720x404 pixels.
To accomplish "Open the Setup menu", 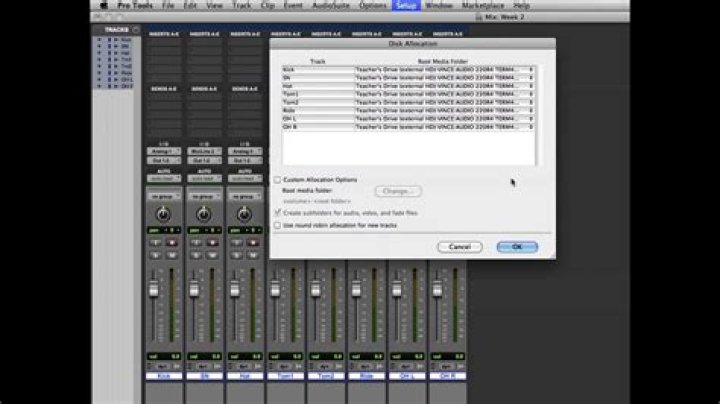I will [x=405, y=5].
